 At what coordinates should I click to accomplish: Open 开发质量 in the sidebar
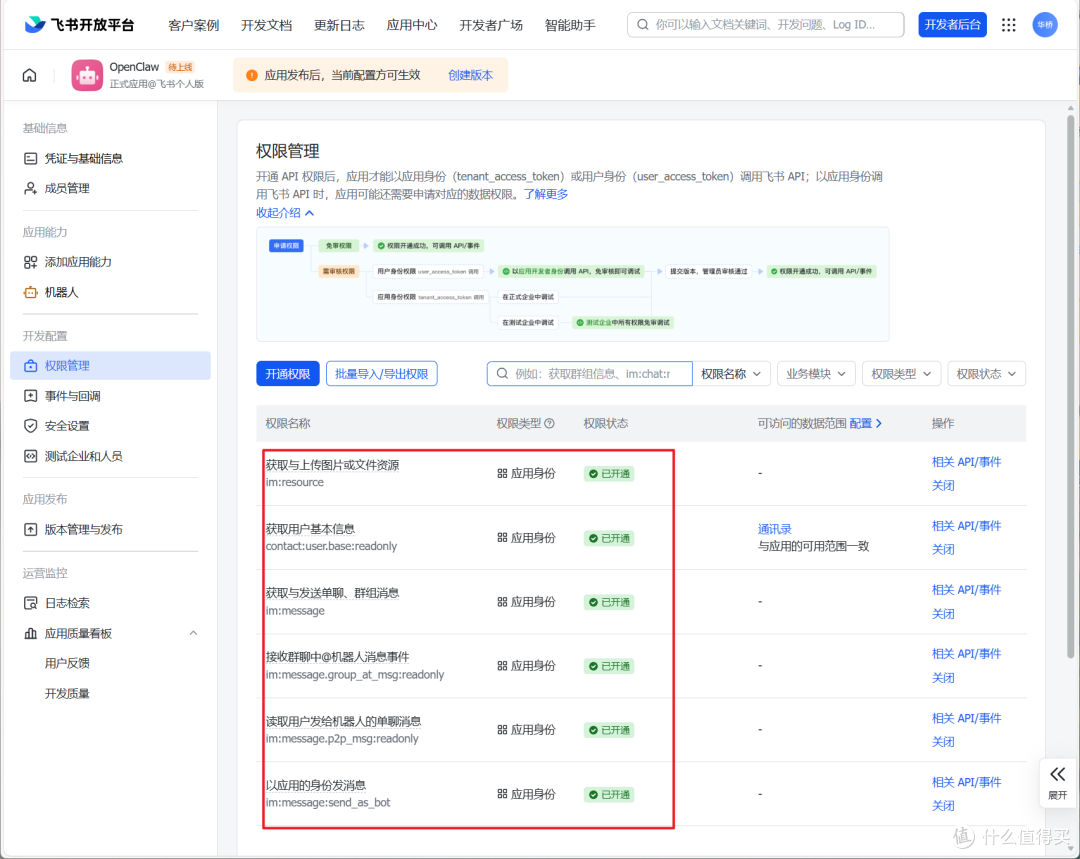tap(68, 694)
